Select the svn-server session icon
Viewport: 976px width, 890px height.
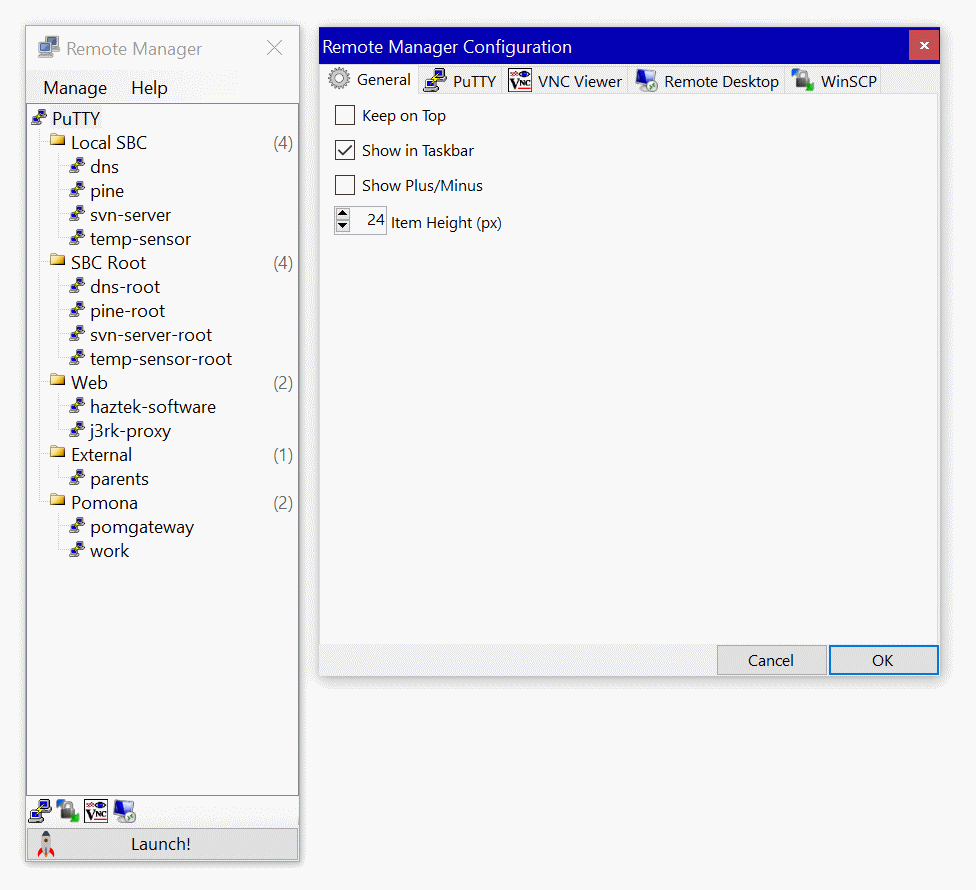(77, 215)
